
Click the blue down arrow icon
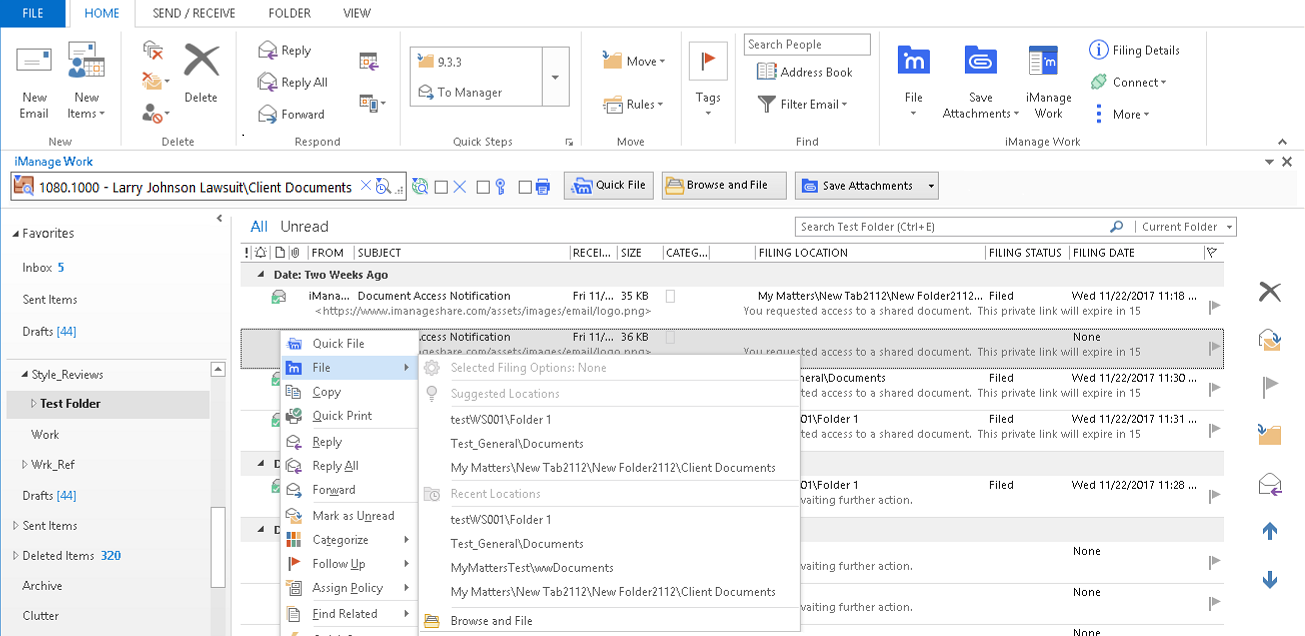pos(1270,580)
